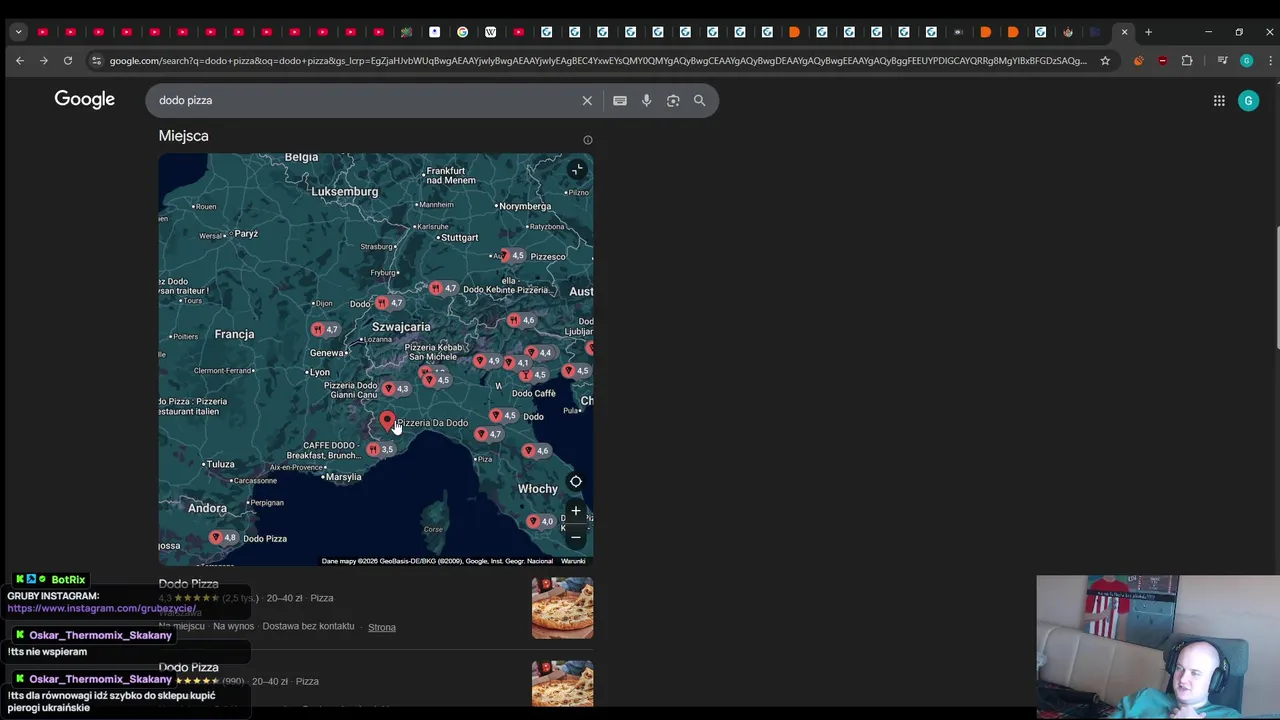
Task: Zoom in on the map
Action: tap(576, 511)
